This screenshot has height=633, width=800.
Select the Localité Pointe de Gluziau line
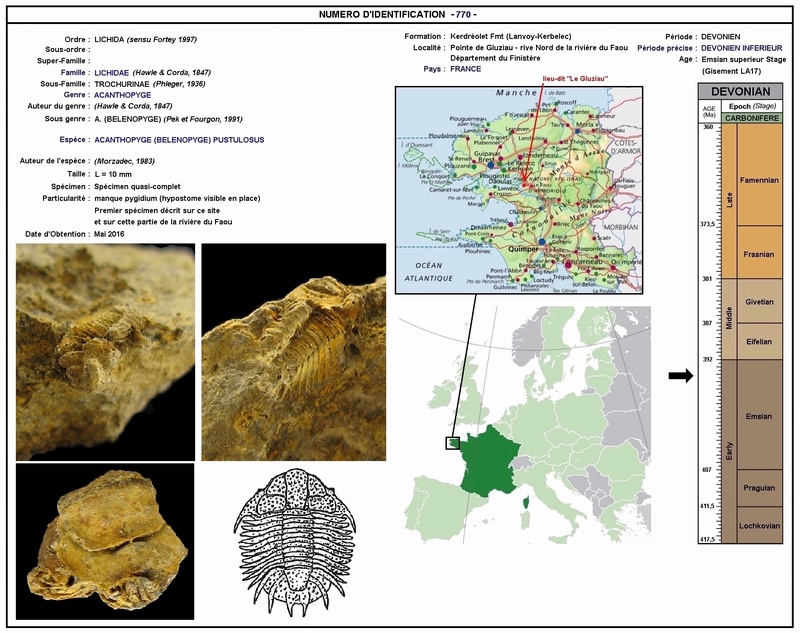(539, 47)
